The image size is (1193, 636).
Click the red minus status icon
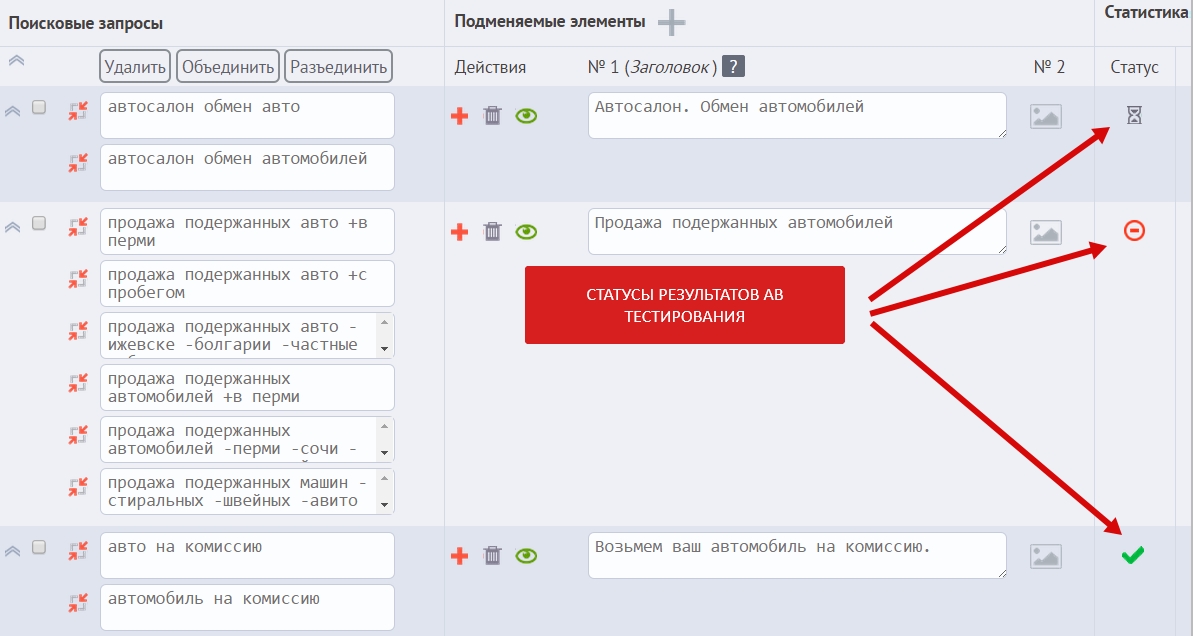[x=1134, y=230]
